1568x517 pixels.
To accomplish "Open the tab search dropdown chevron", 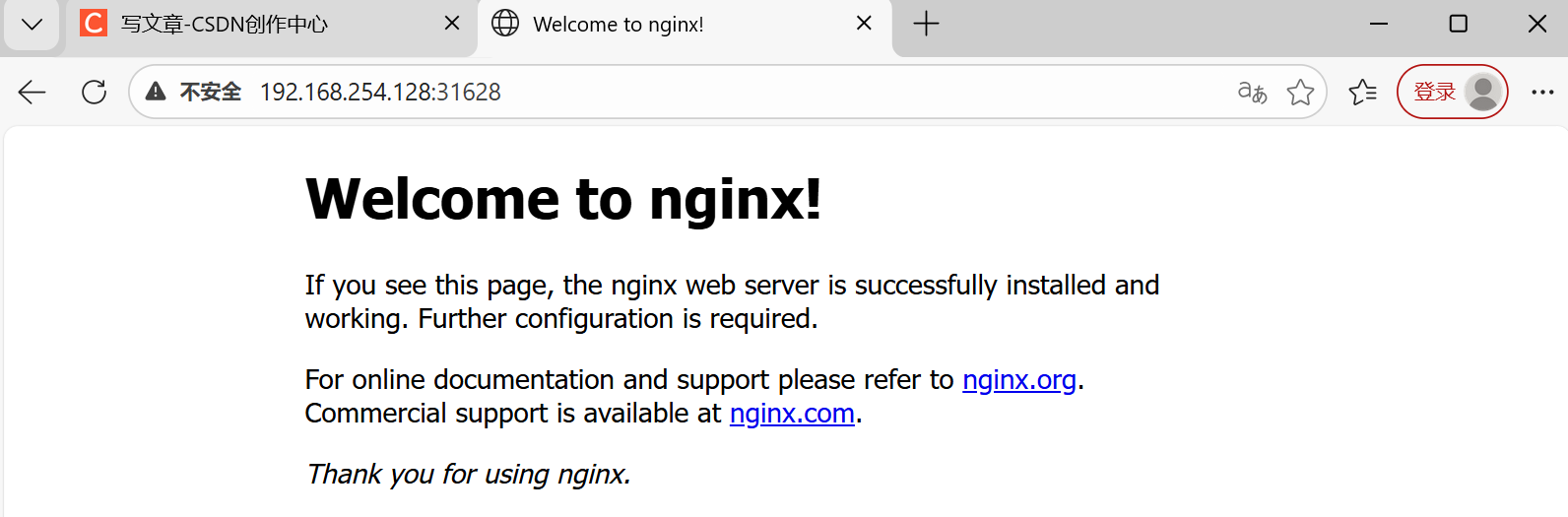I will (x=32, y=25).
